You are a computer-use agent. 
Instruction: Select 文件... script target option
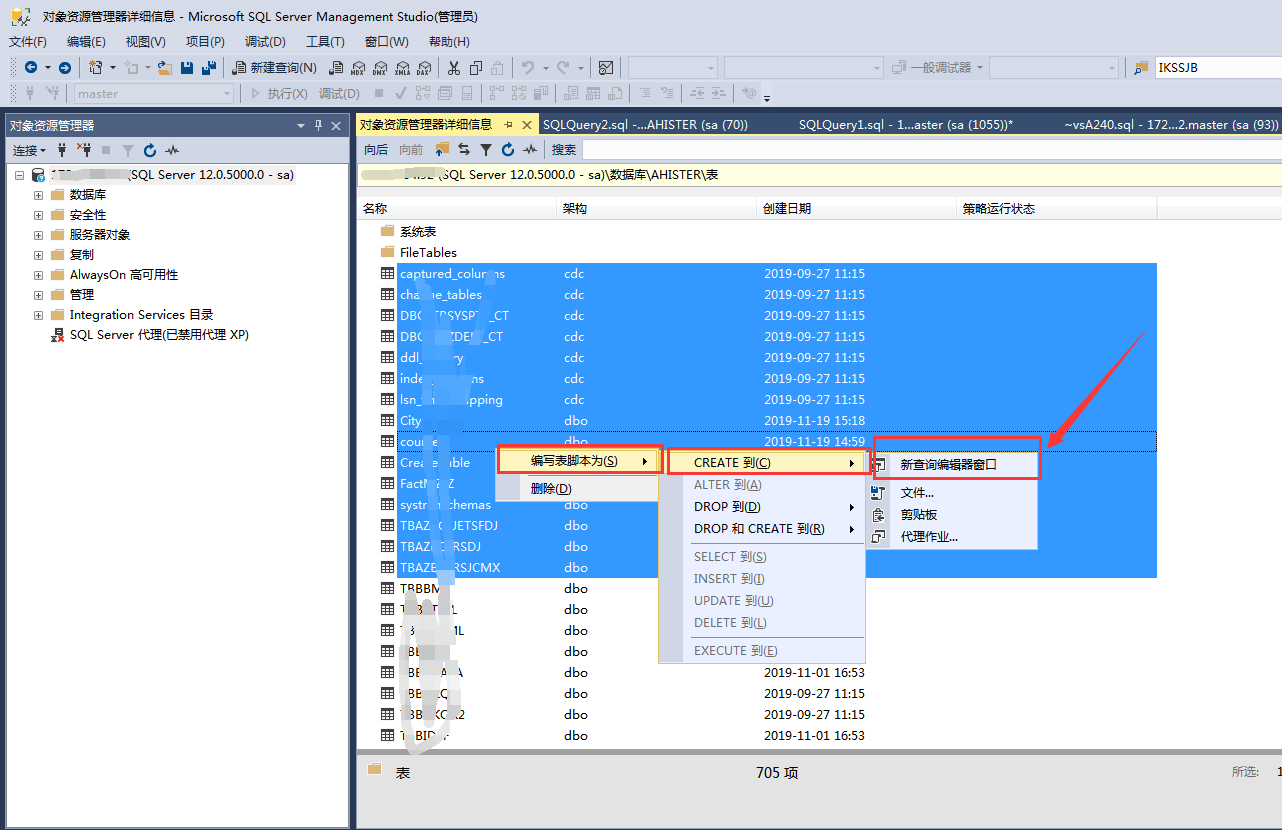(x=952, y=492)
